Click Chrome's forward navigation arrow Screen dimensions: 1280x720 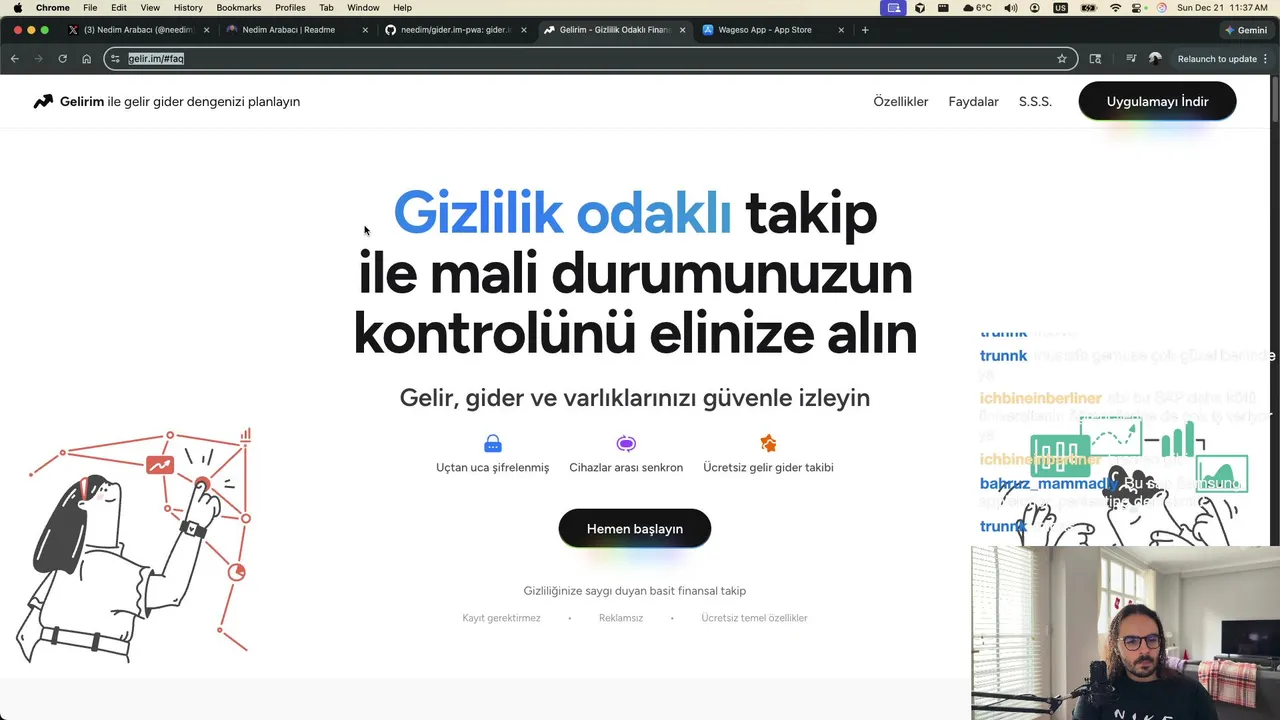pos(38,59)
